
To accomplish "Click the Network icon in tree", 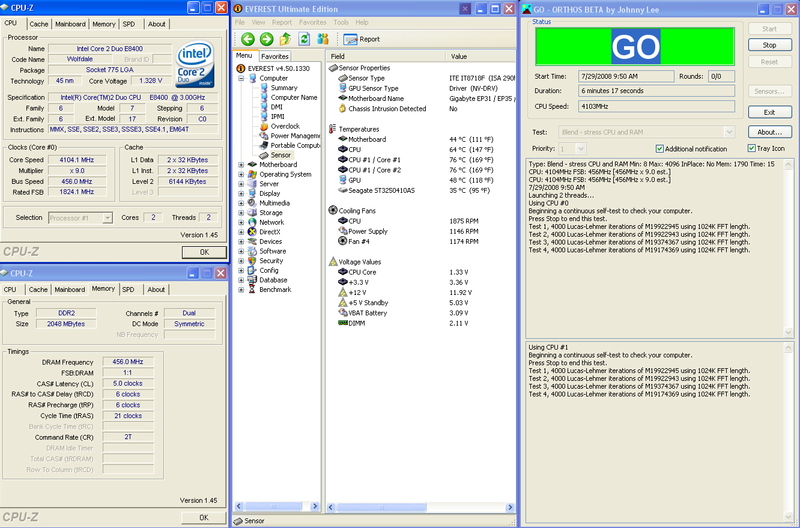I will (x=252, y=222).
